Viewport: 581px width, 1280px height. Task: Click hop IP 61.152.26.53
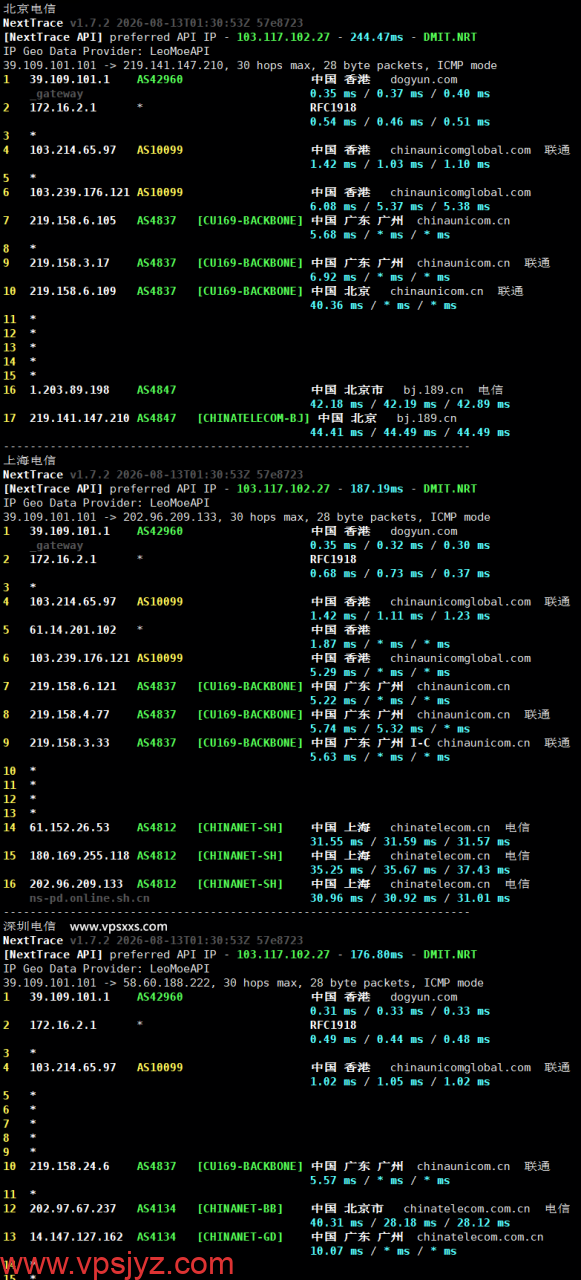[70, 827]
